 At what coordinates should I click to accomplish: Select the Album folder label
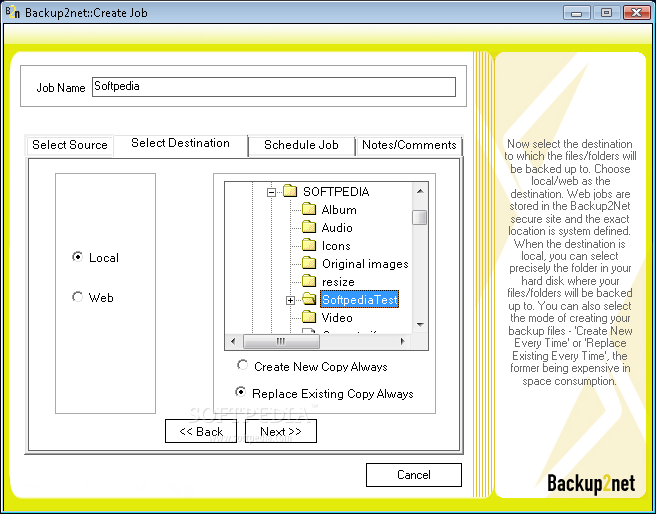click(x=339, y=210)
